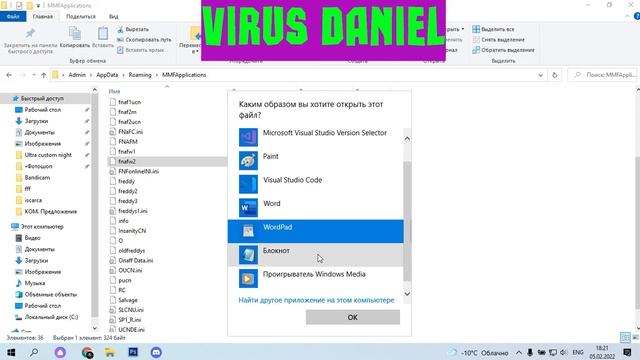Open File Explorer from the taskbar

tap(110, 352)
